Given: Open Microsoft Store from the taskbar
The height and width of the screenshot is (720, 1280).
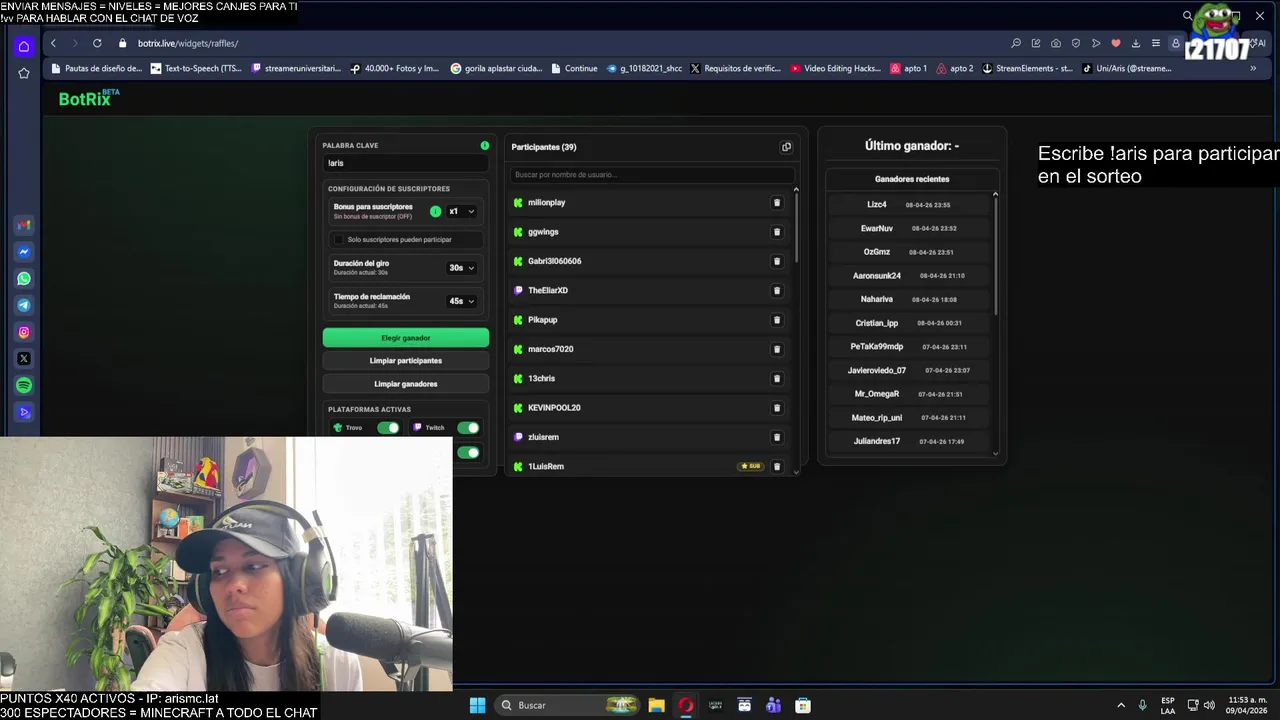Looking at the screenshot, I should pyautogui.click(x=803, y=705).
